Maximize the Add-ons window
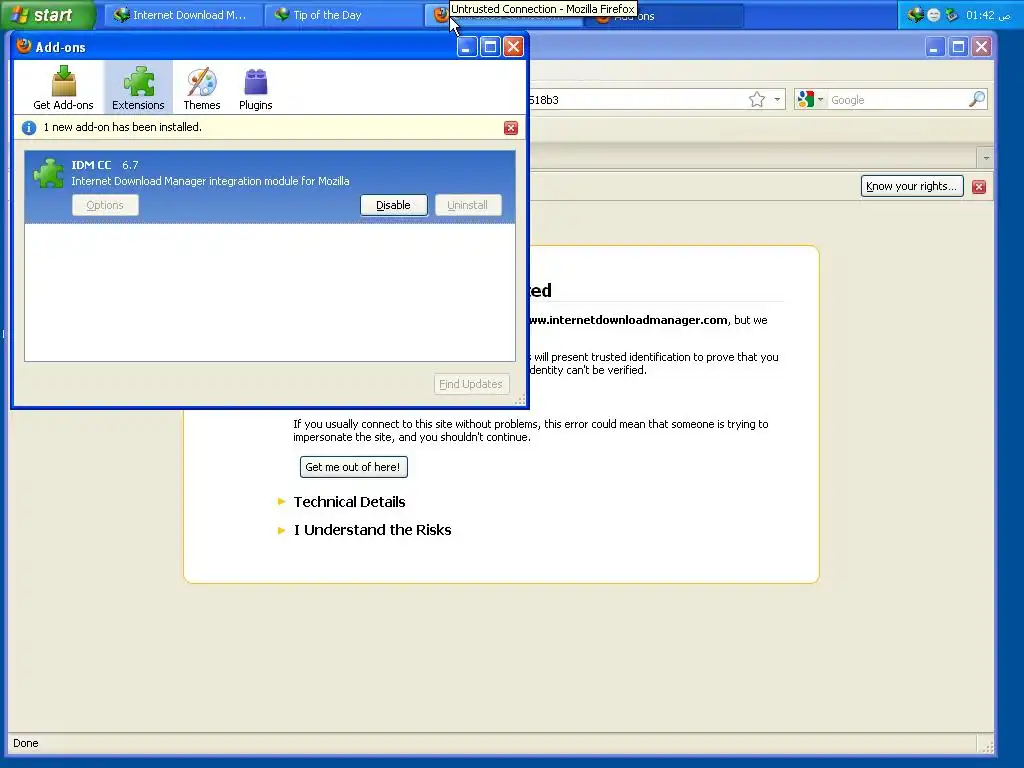 pos(490,47)
